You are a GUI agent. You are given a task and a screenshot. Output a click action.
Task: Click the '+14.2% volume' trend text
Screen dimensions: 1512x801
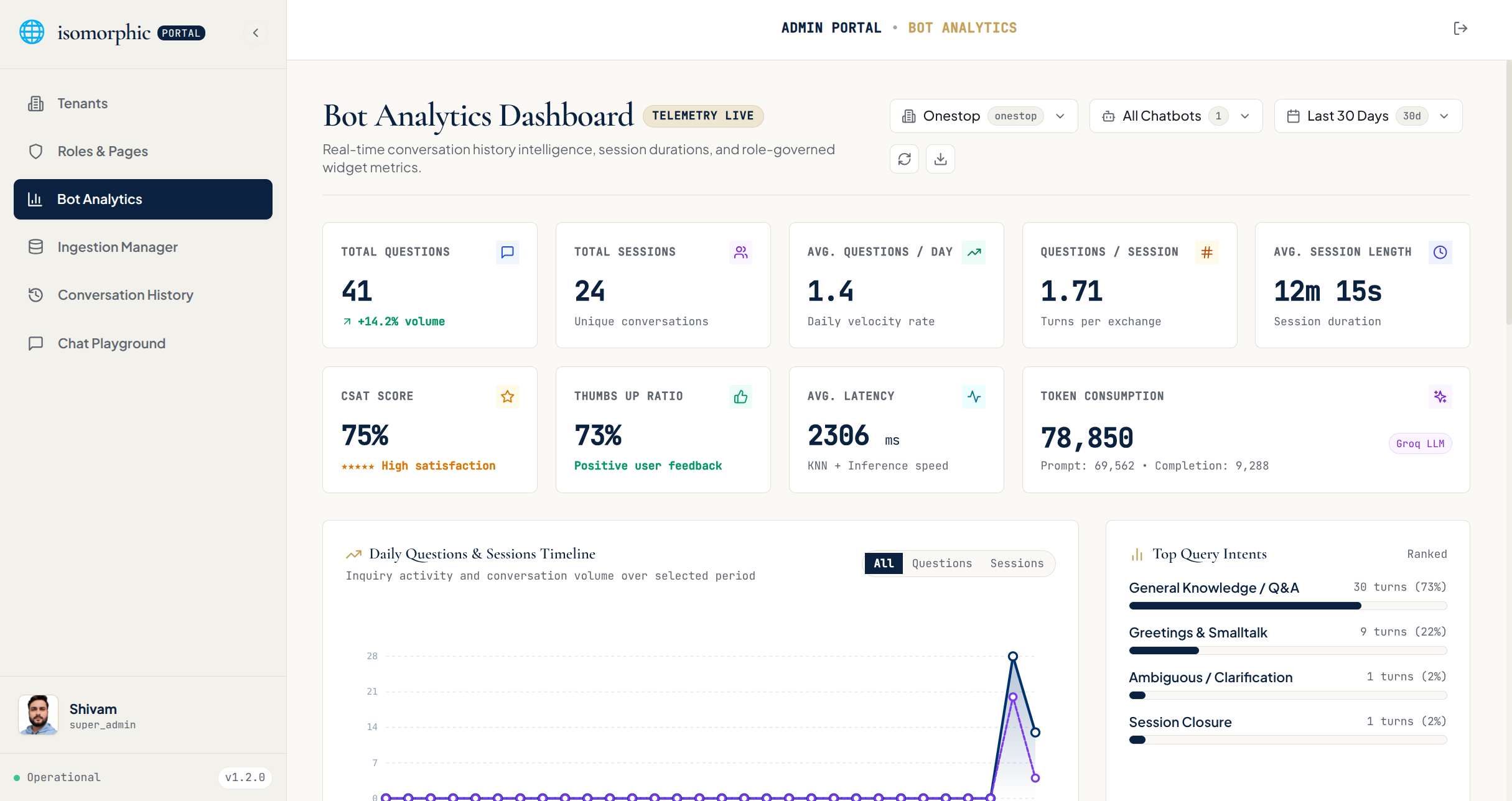[x=394, y=322]
